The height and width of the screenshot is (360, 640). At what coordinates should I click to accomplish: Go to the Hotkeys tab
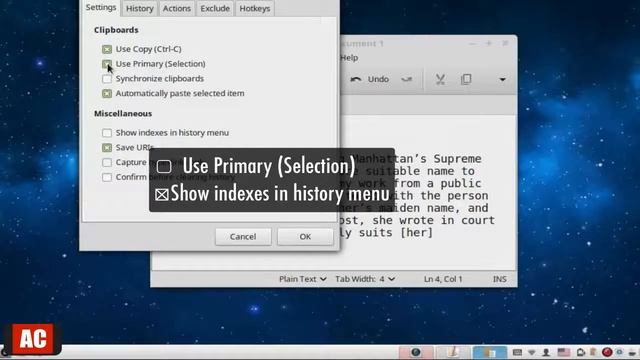pos(255,9)
